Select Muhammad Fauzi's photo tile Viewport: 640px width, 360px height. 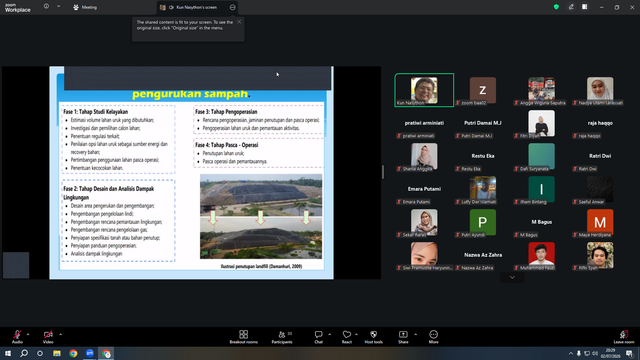tap(542, 256)
